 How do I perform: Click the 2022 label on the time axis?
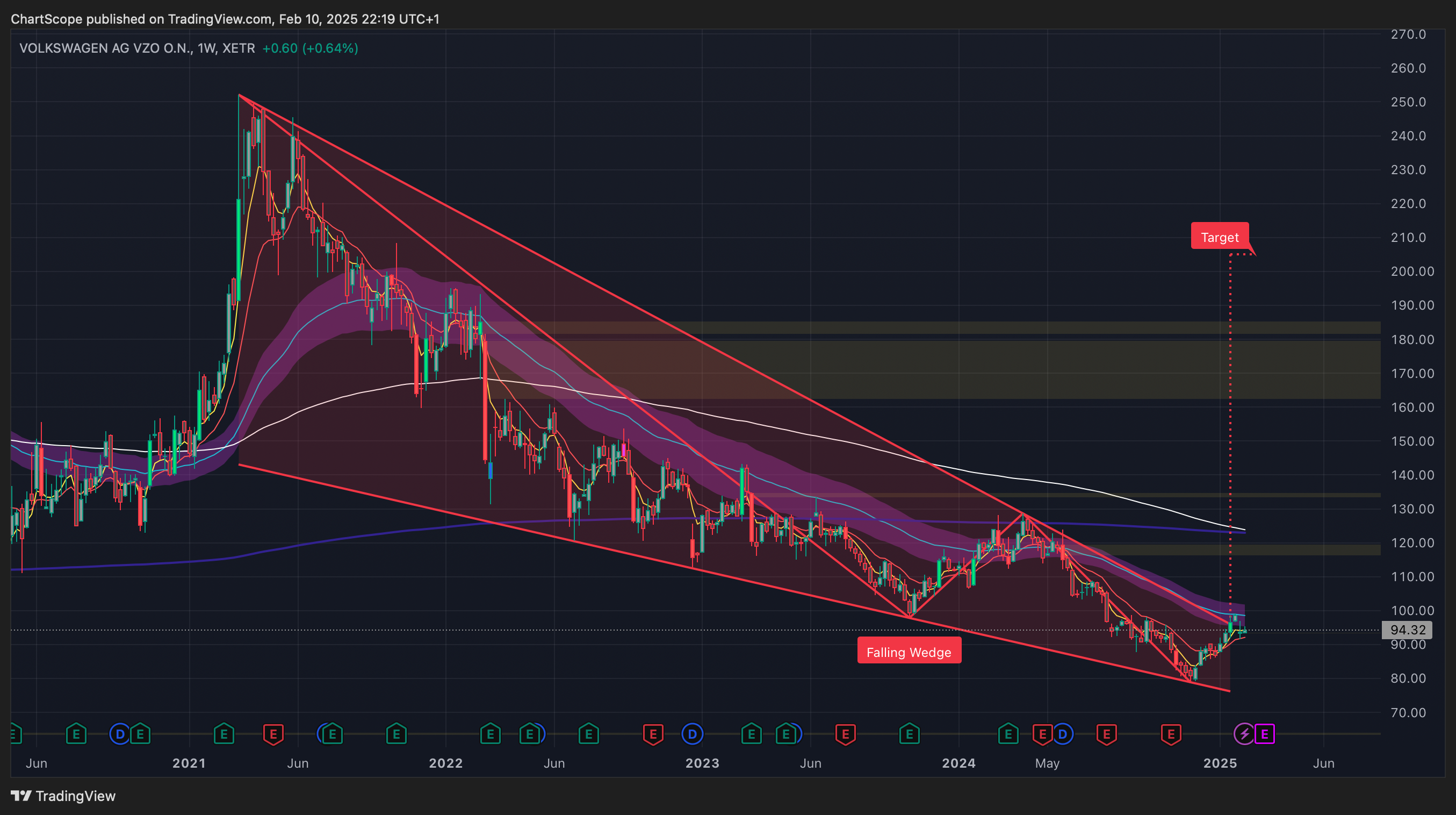[x=445, y=763]
